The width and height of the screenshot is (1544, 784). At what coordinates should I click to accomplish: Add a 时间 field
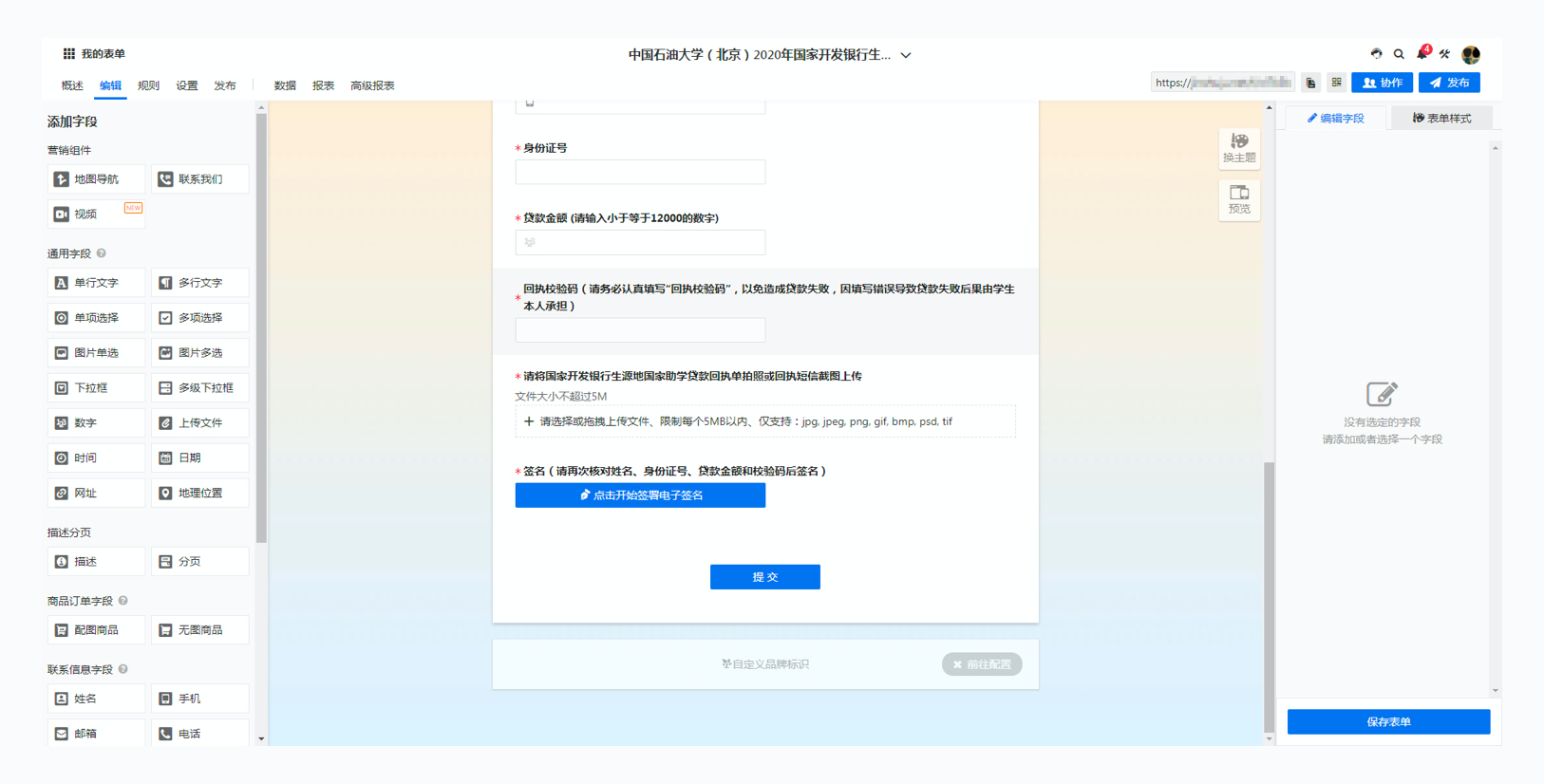pos(96,458)
